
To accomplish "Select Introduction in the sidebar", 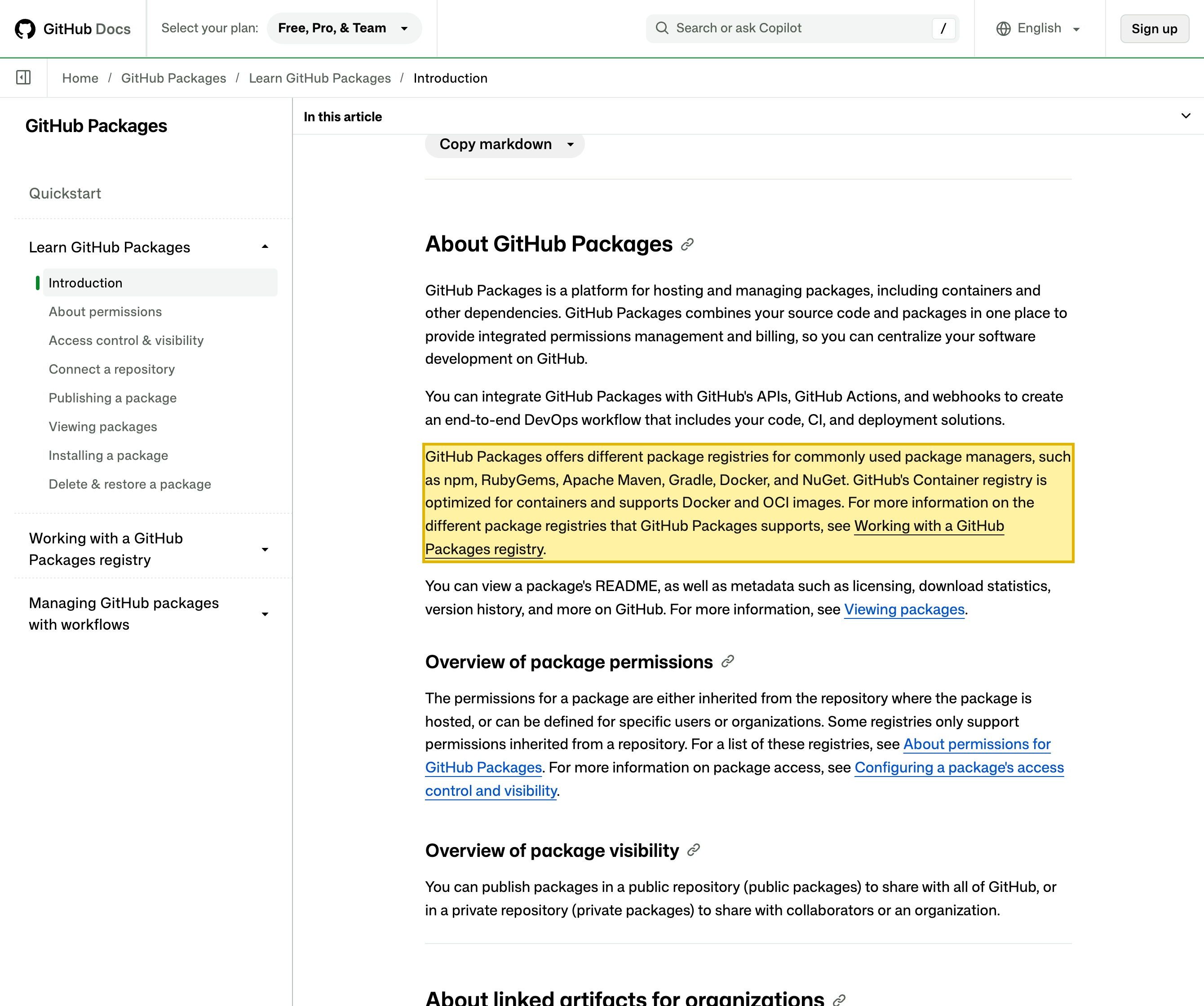I will point(160,282).
